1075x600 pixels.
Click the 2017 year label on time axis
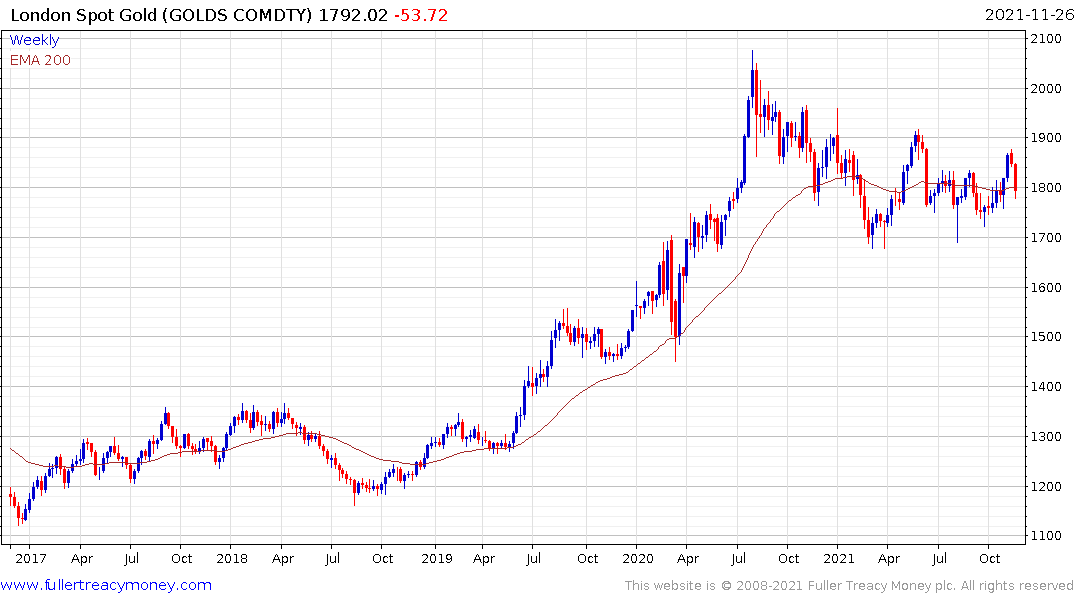coord(31,558)
